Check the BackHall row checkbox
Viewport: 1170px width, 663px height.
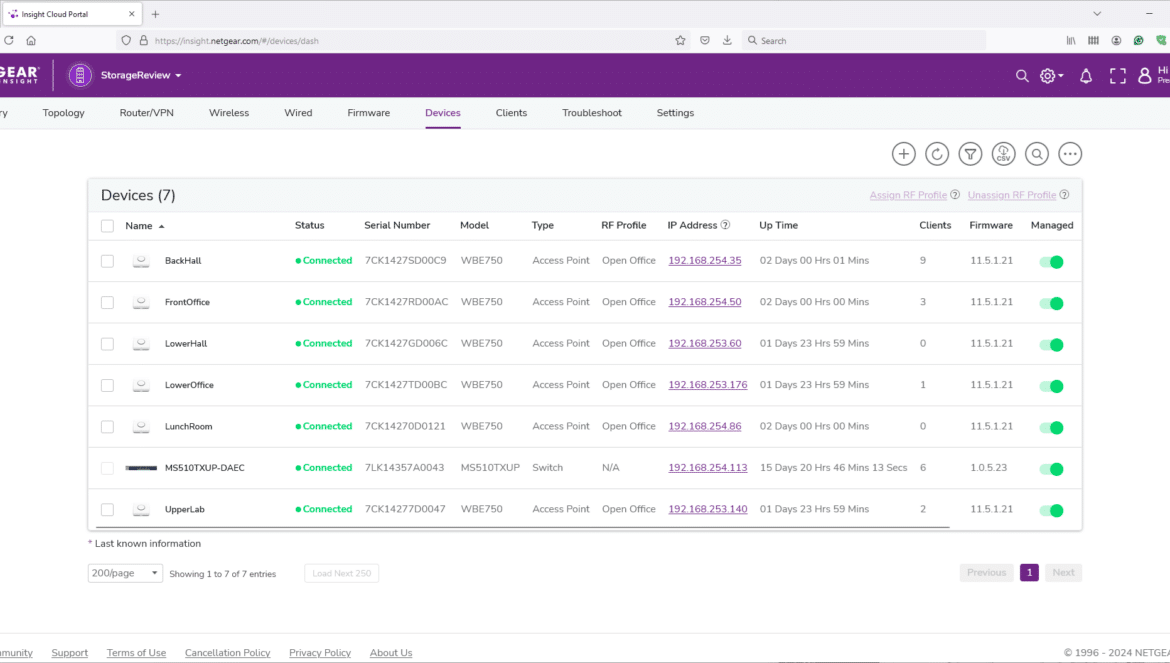point(107,261)
